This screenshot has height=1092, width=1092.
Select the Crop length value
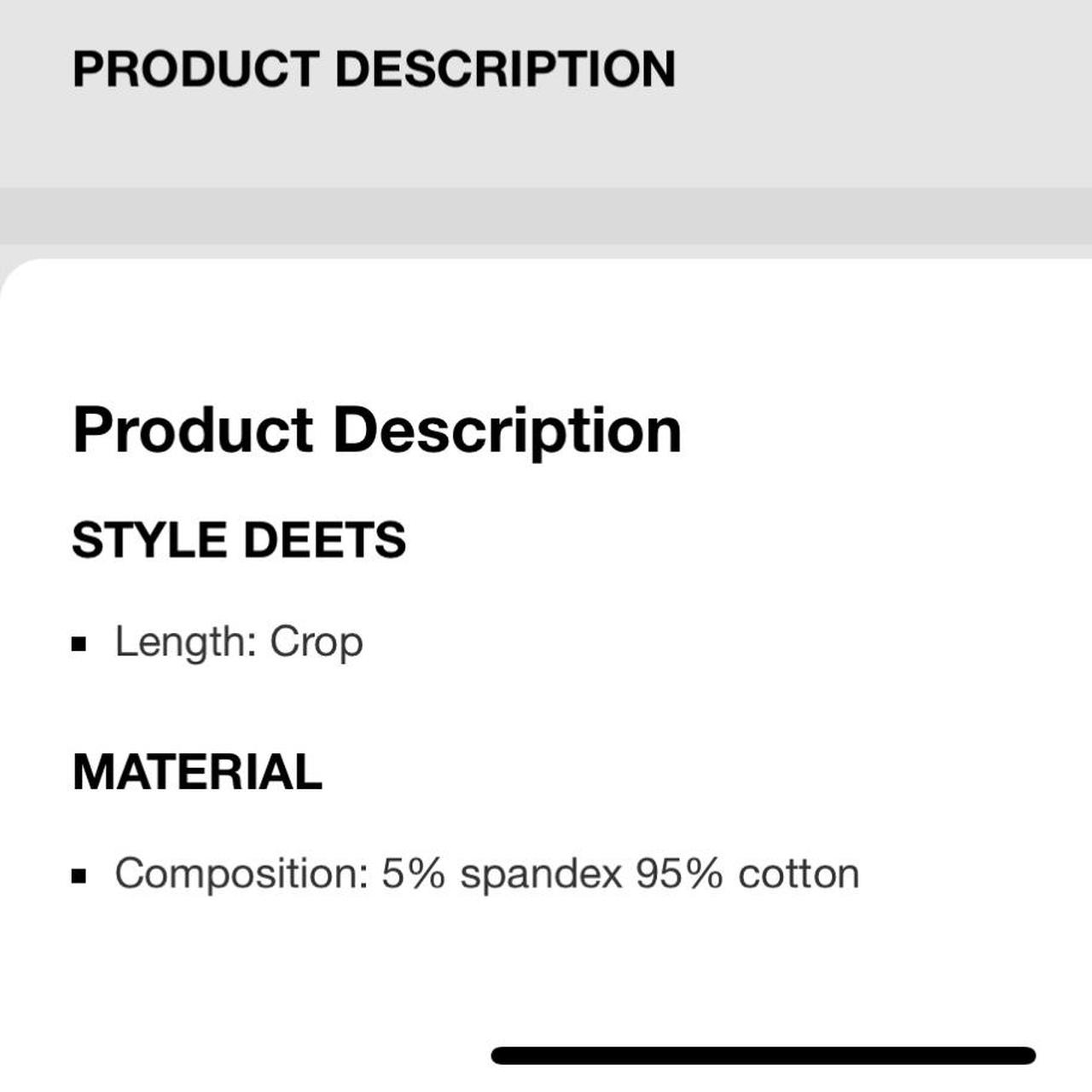click(317, 643)
